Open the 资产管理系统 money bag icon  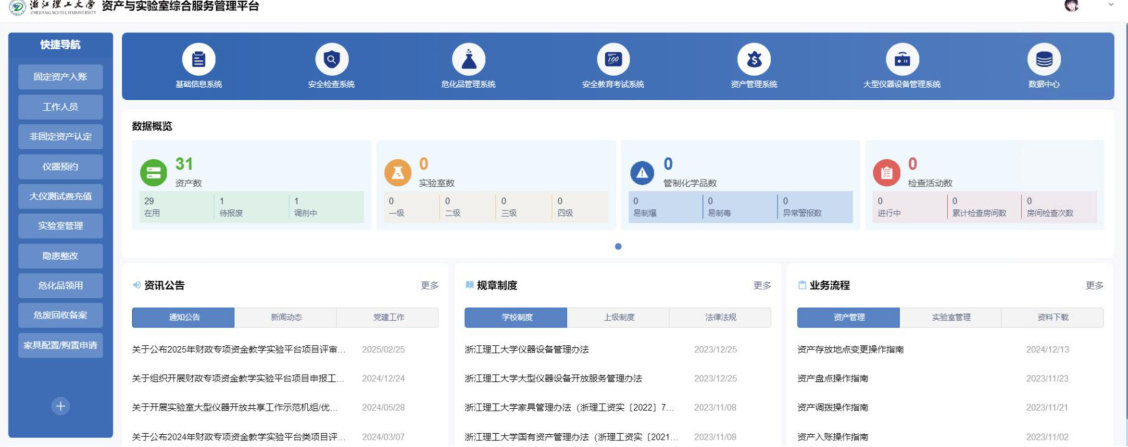pyautogui.click(x=754, y=60)
